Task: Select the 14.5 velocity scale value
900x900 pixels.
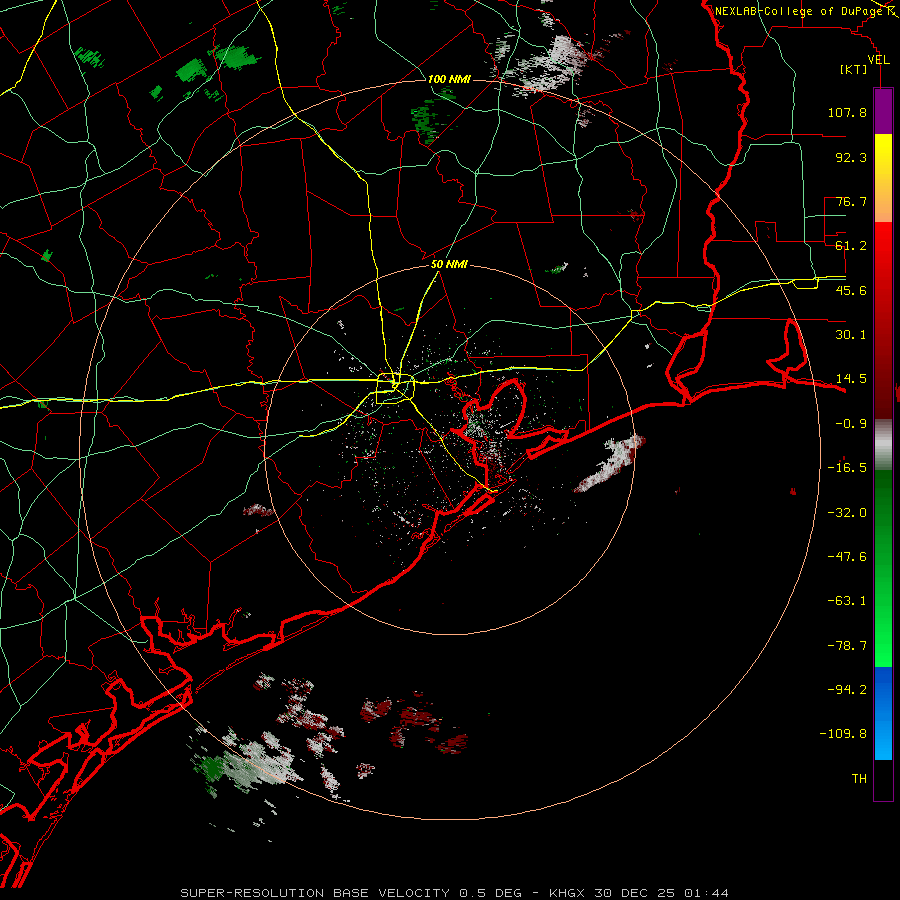Action: pos(851,379)
